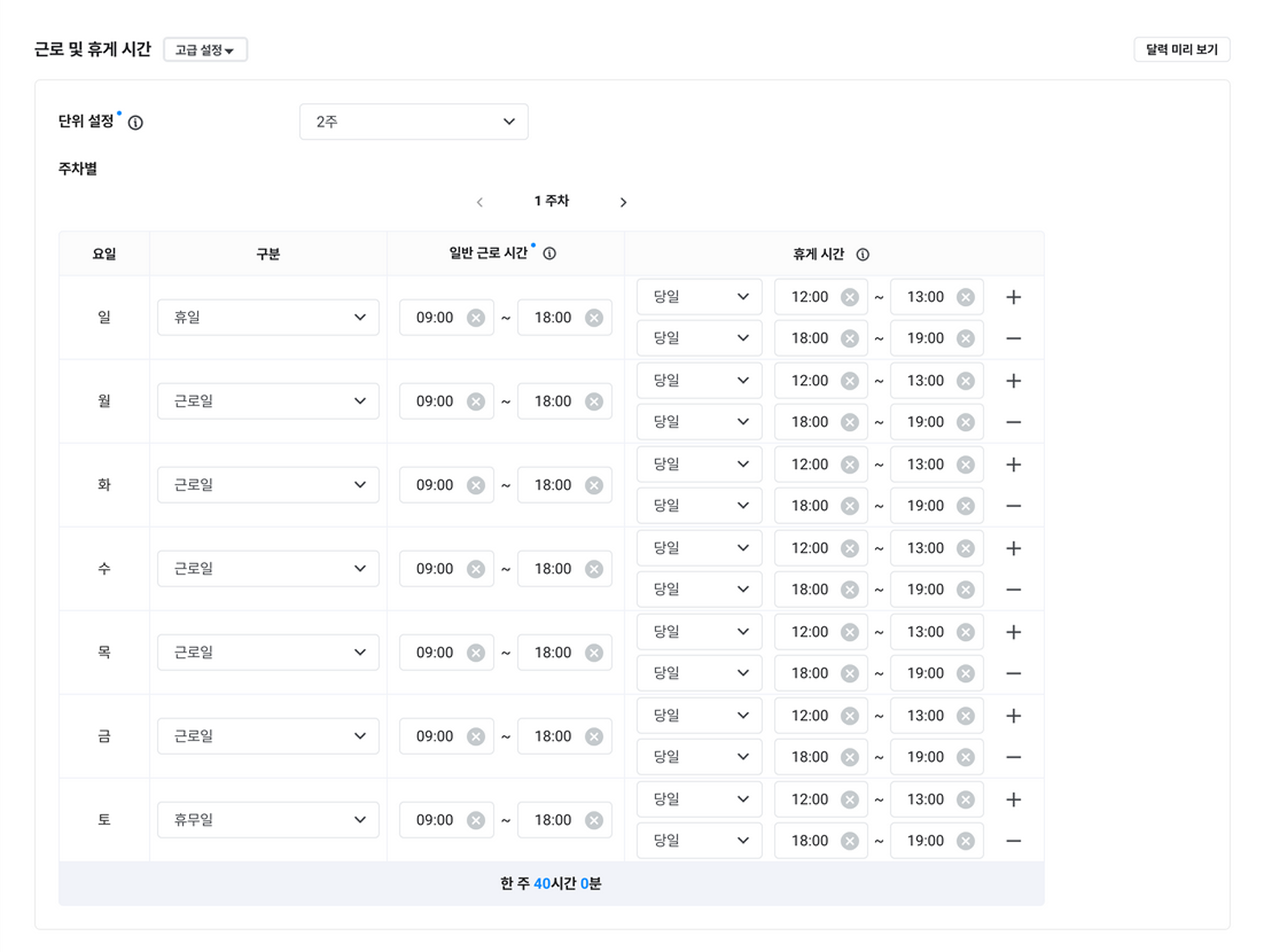The image size is (1264, 952).
Task: Open second 당일 break dropdown for 금
Action: pos(699,756)
